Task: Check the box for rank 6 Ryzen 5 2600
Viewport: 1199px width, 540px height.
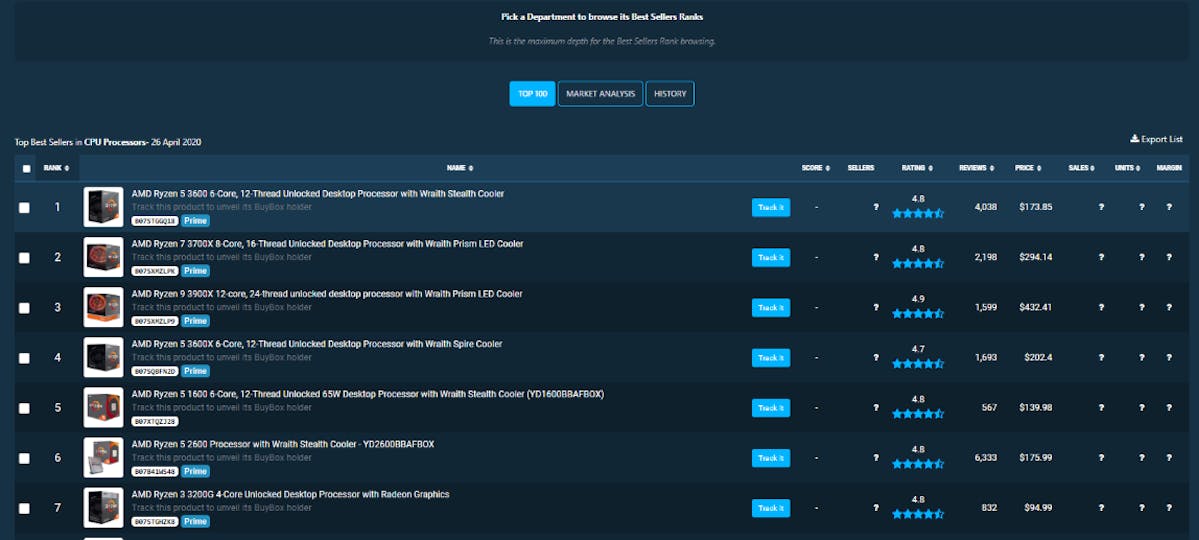Action: click(x=24, y=458)
